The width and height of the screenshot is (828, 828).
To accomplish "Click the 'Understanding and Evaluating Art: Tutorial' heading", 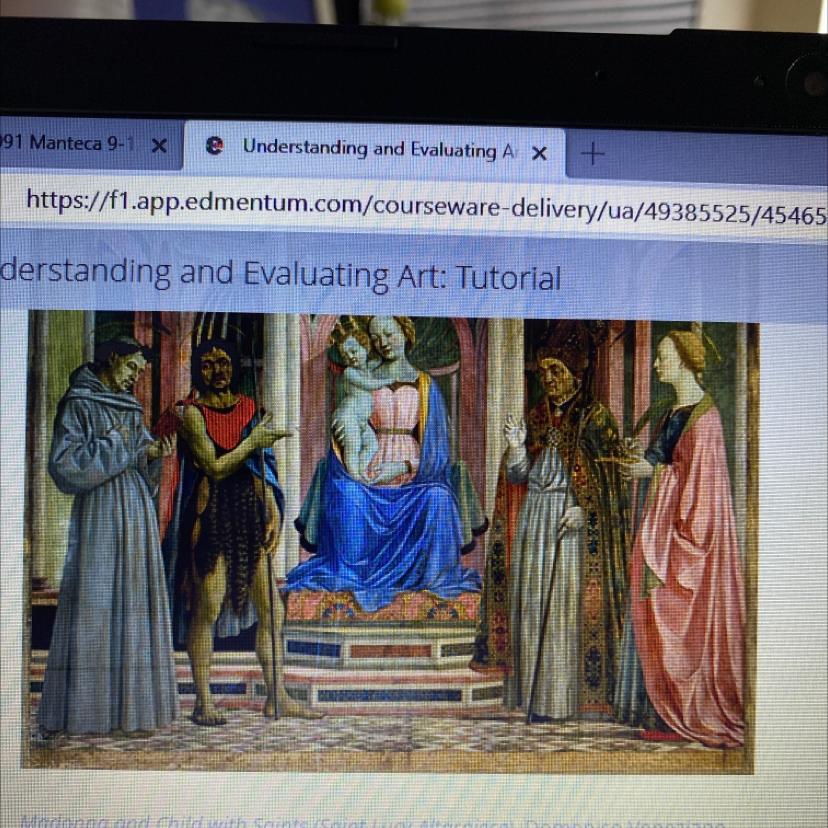I will 280,275.
